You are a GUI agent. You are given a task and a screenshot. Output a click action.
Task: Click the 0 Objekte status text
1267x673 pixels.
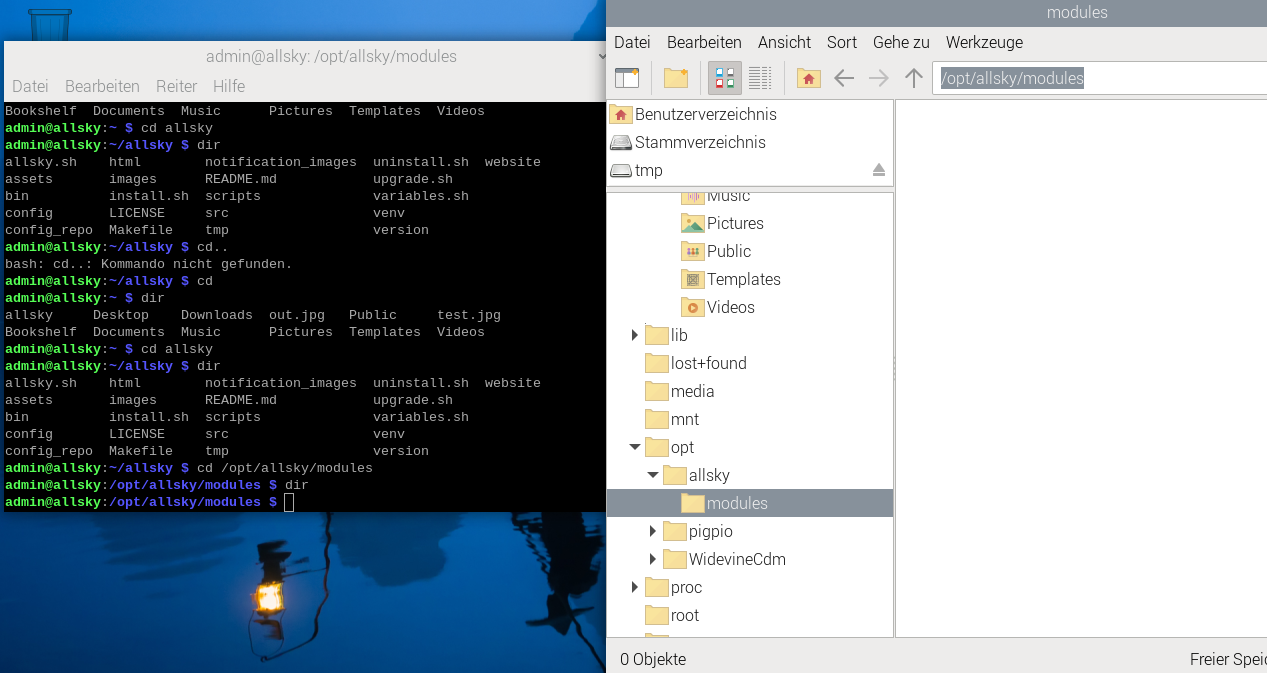(x=653, y=659)
